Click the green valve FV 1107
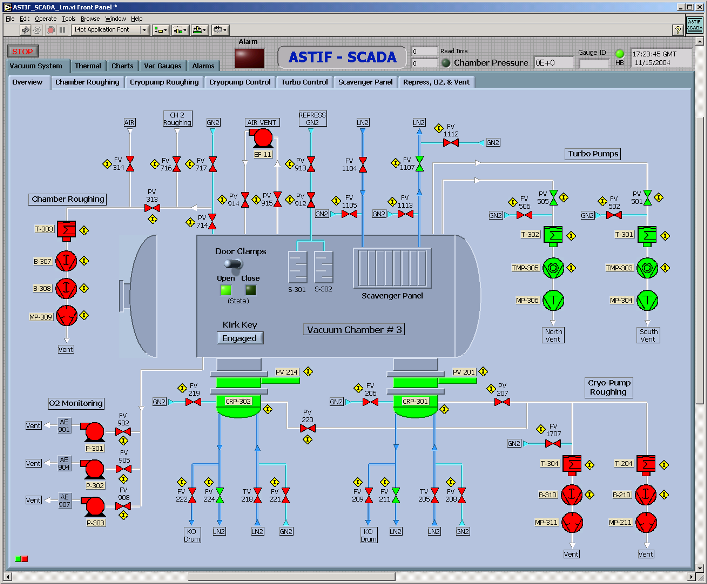The width and height of the screenshot is (707, 584). (420, 161)
